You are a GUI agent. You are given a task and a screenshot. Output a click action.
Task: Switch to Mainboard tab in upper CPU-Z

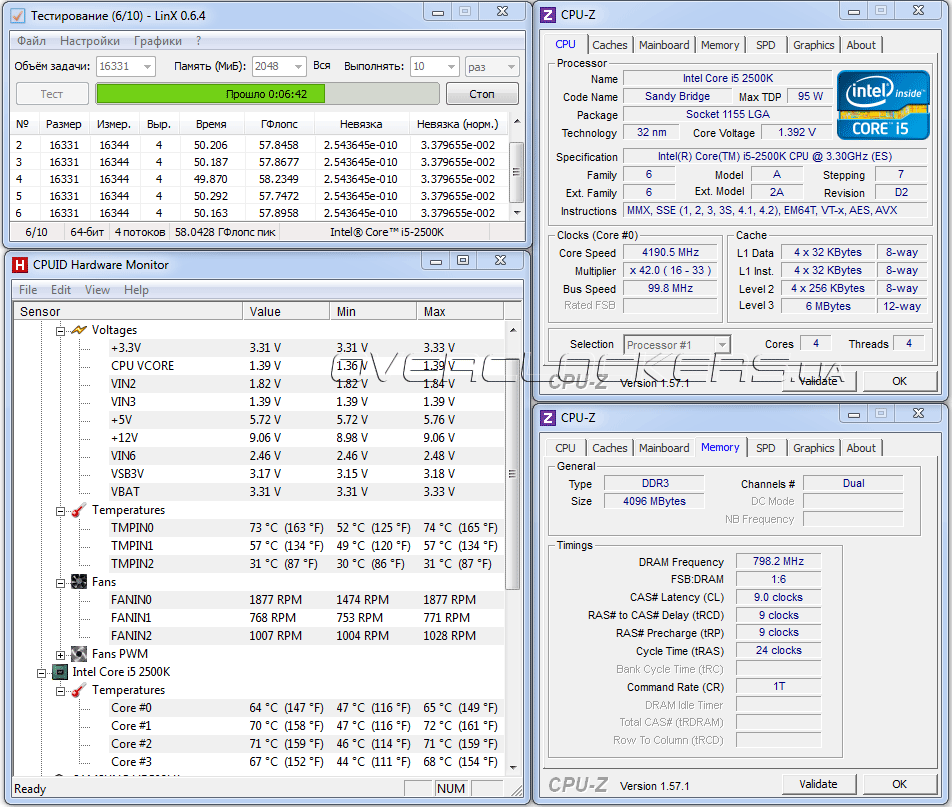coord(664,45)
